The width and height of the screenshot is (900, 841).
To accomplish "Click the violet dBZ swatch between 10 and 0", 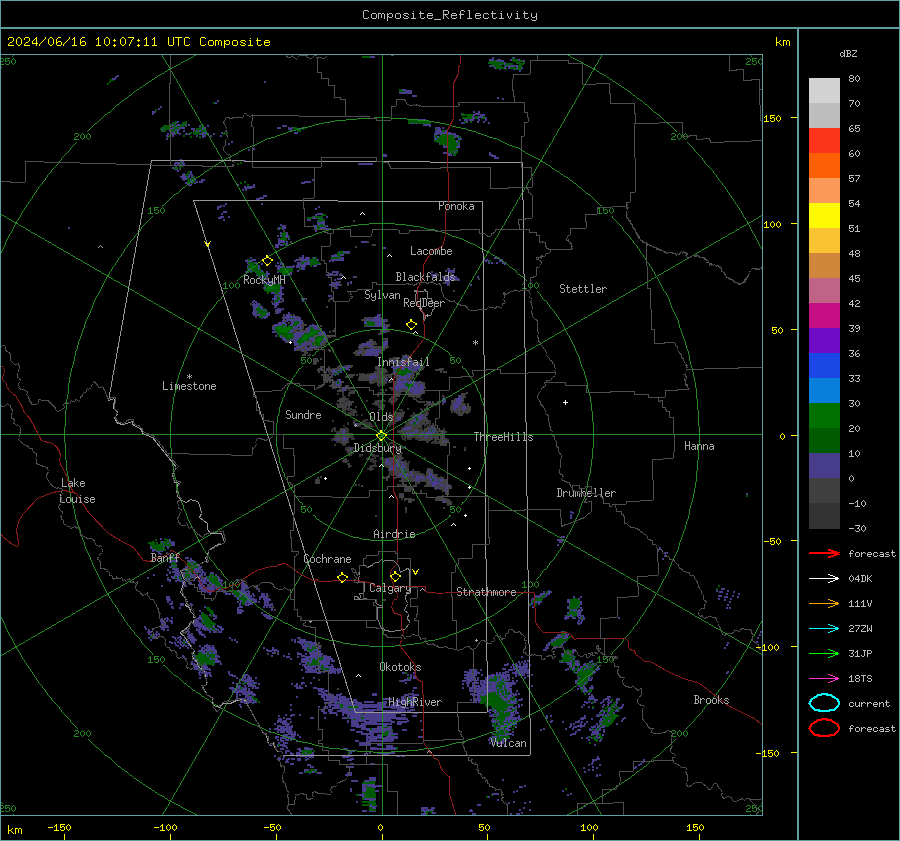I will (824, 466).
